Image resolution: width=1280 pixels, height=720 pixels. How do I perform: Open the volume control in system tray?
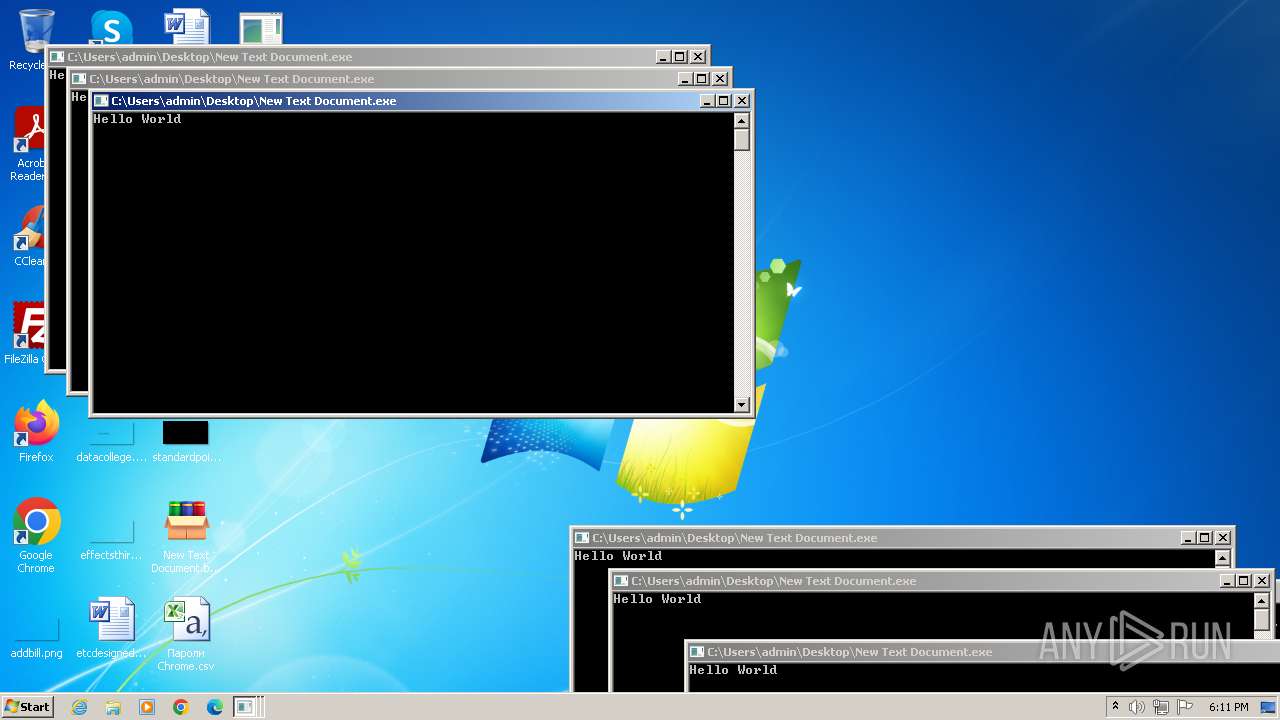(x=1137, y=707)
